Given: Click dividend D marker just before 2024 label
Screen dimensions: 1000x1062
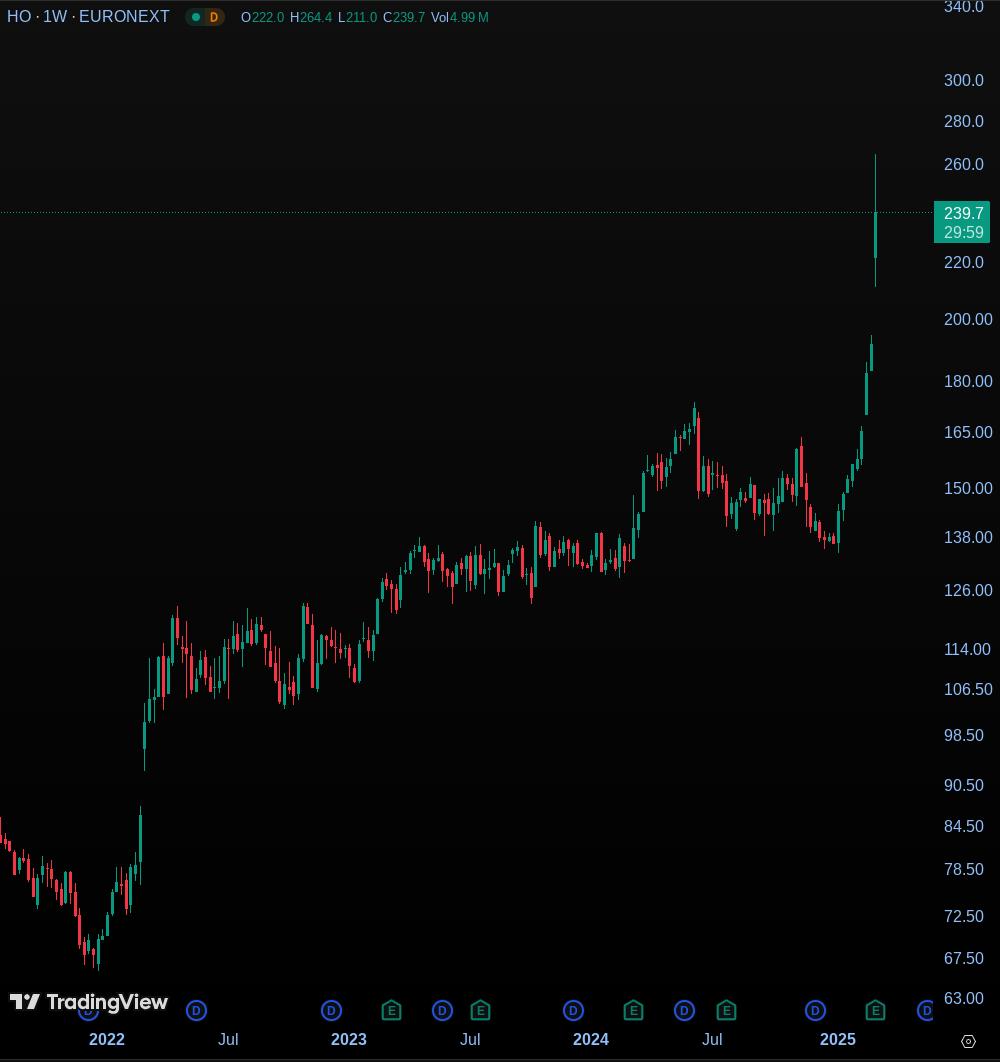Looking at the screenshot, I should (573, 1011).
